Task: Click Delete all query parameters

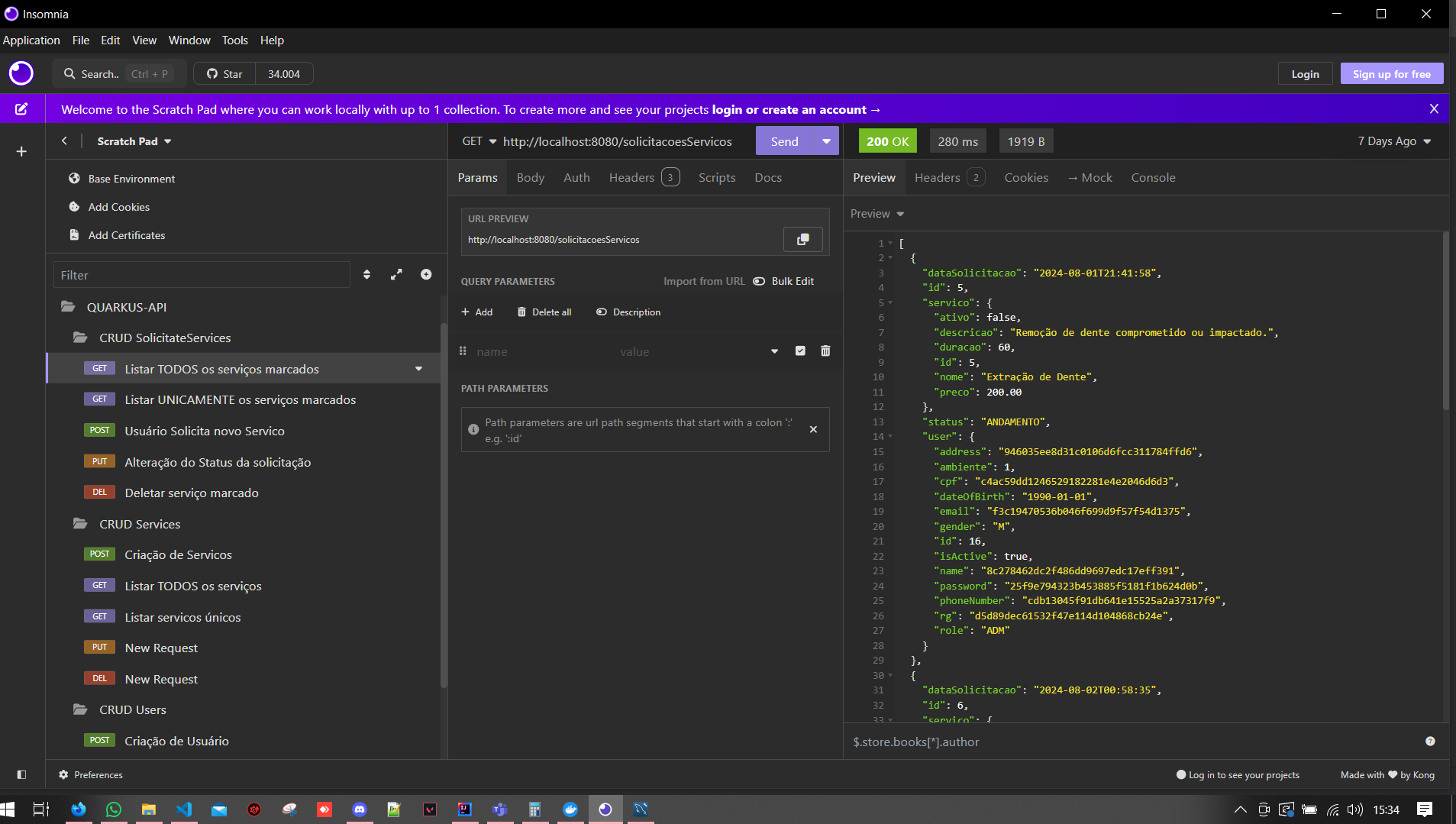Action: point(544,312)
